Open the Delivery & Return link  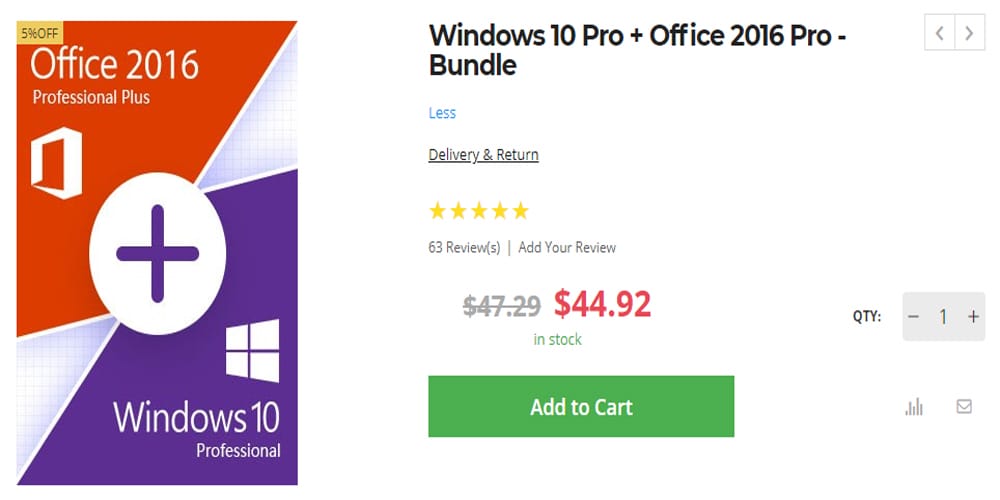pos(483,155)
